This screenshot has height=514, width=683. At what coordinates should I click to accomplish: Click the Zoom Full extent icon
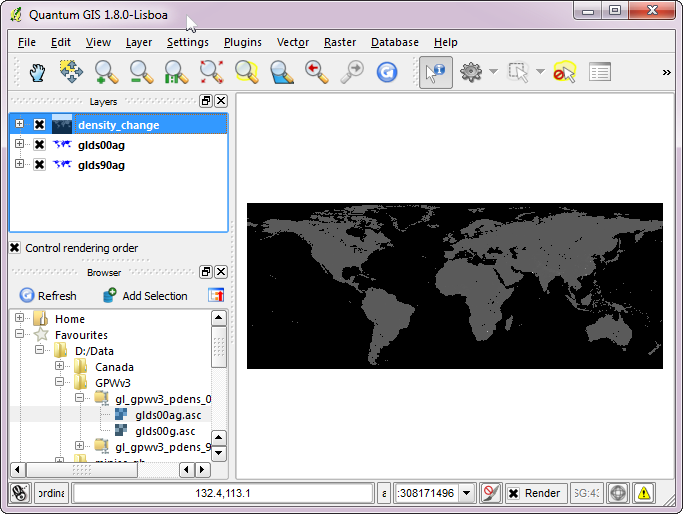coord(212,72)
